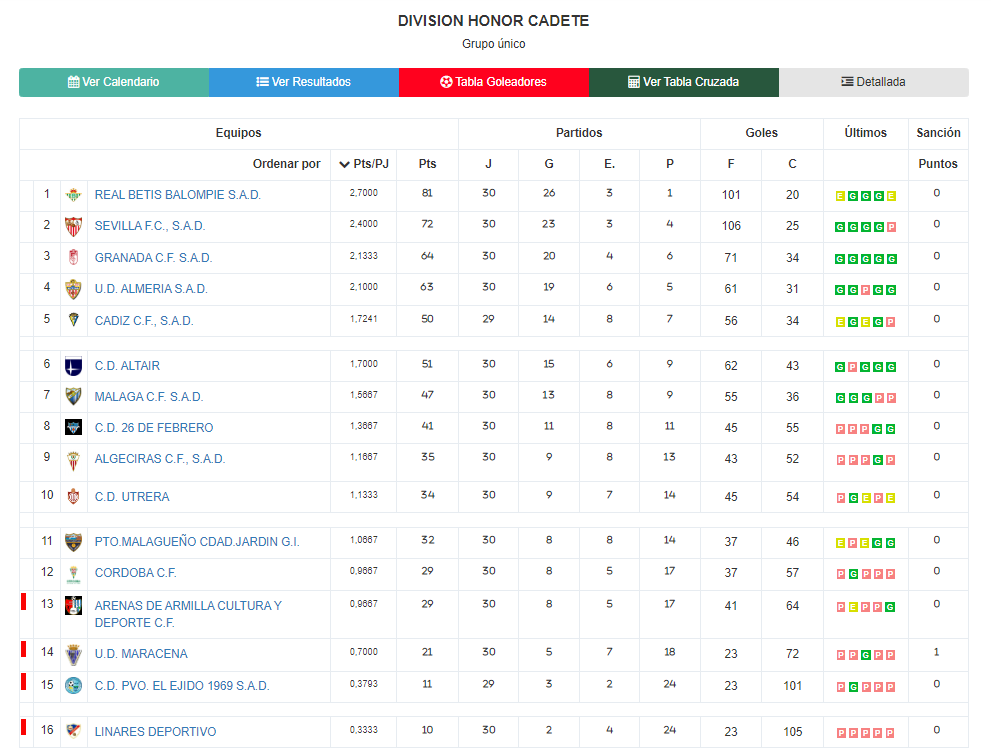Open PTO.MALAGUEÑO CDAD.JARDIN G.I. team link
Viewport: 991px width, 752px height.
(x=197, y=542)
